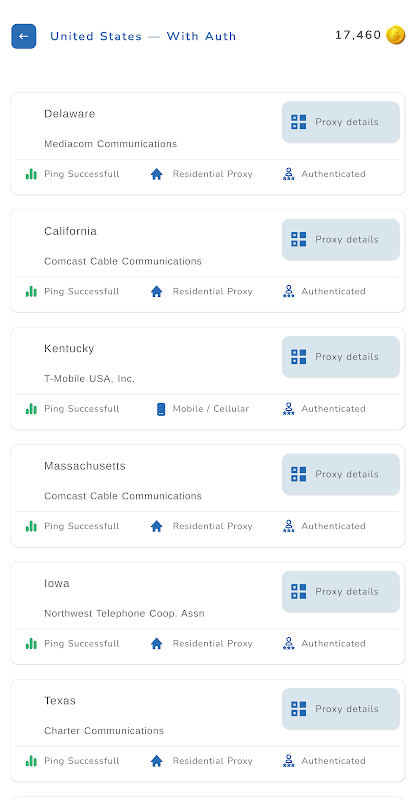416x800 pixels.
Task: Open Proxy details for Texas
Action: pos(340,709)
